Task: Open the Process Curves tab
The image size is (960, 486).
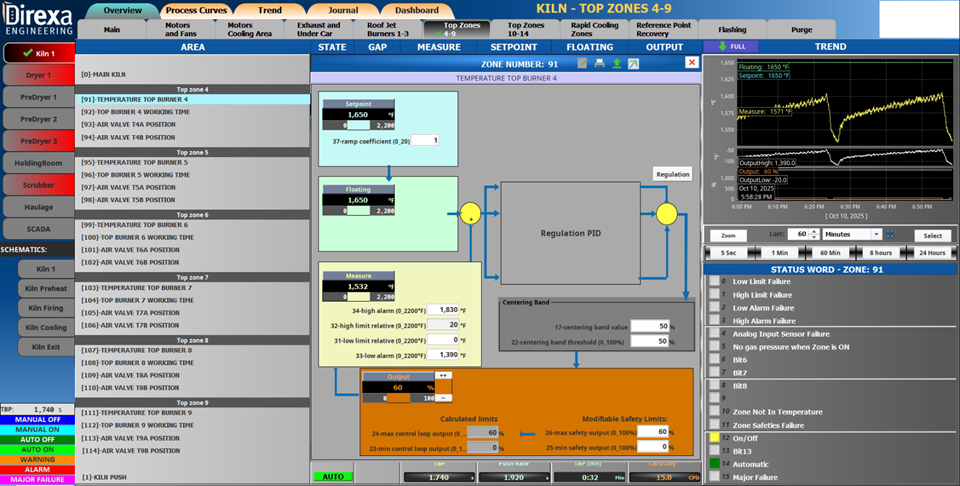Action: click(x=196, y=10)
